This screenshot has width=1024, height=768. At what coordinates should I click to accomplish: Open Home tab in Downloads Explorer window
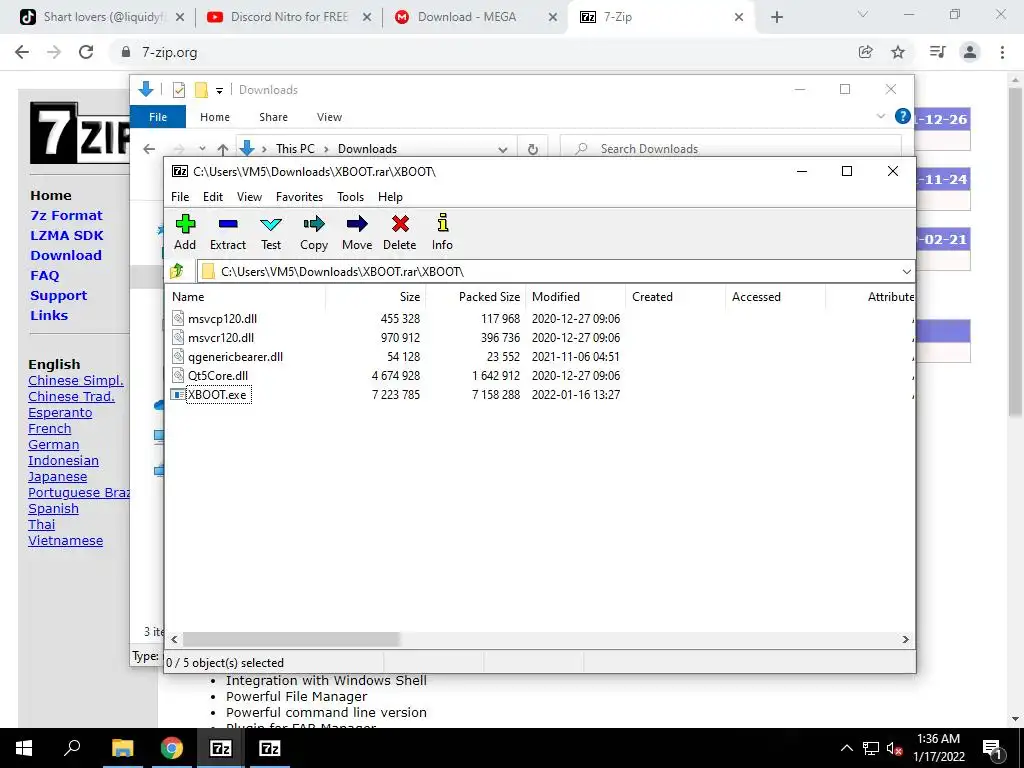(x=215, y=117)
